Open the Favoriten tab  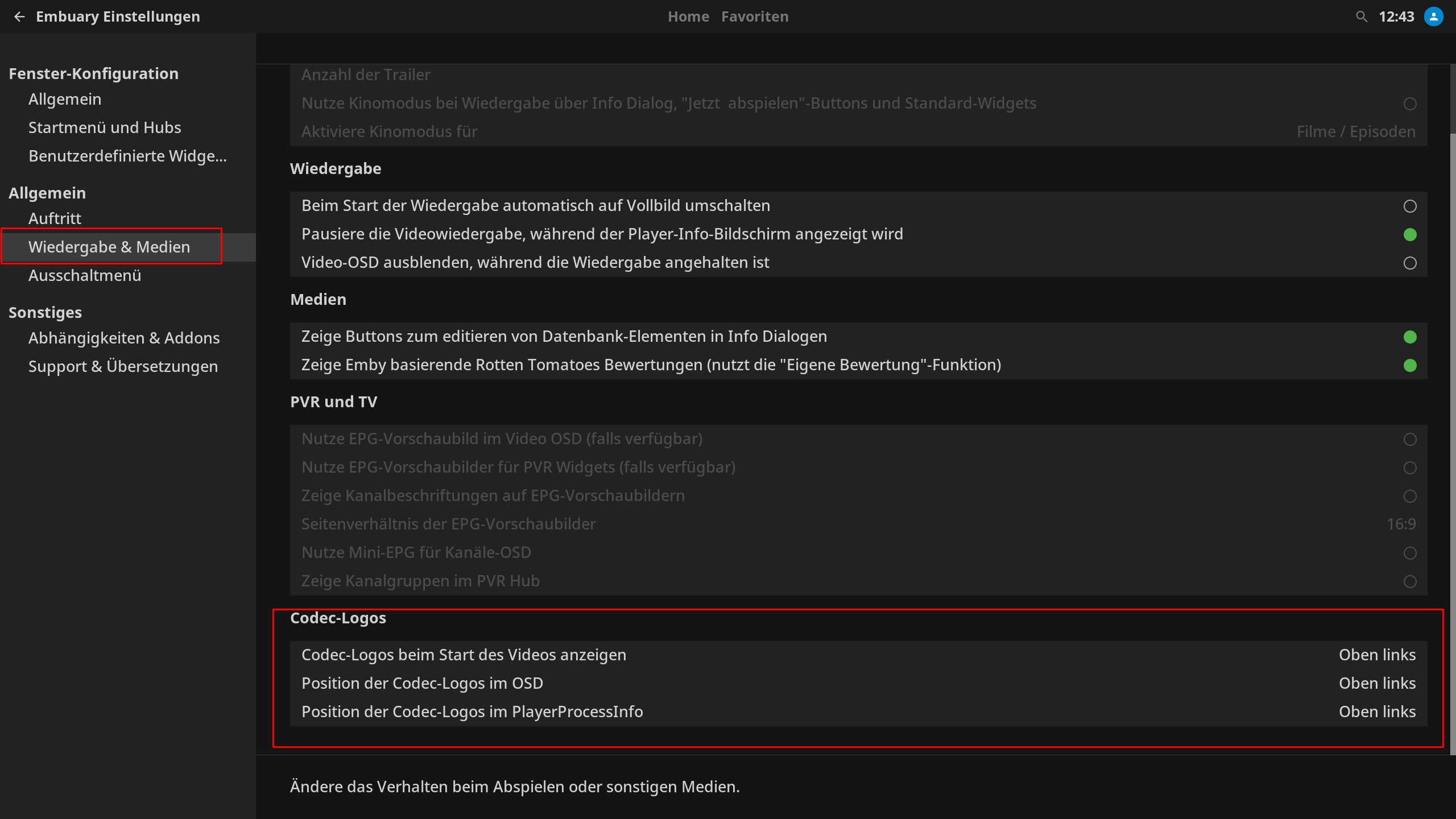(x=755, y=17)
